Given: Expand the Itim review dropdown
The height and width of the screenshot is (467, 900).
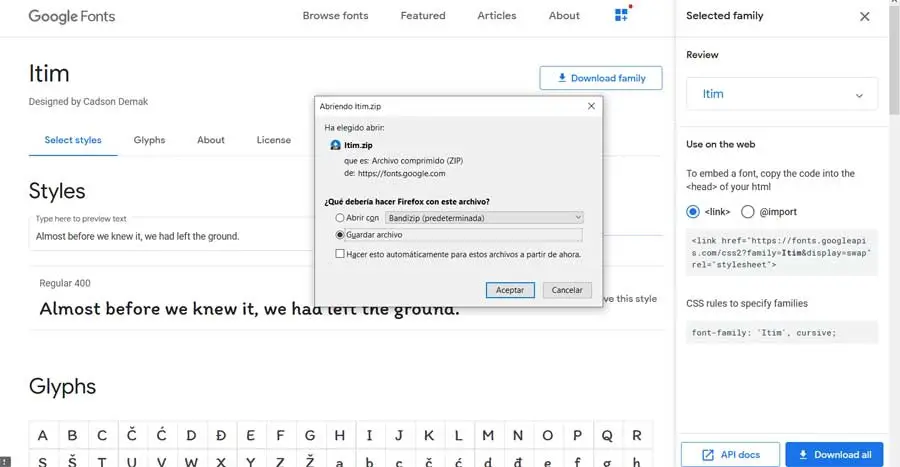Looking at the screenshot, I should point(782,94).
